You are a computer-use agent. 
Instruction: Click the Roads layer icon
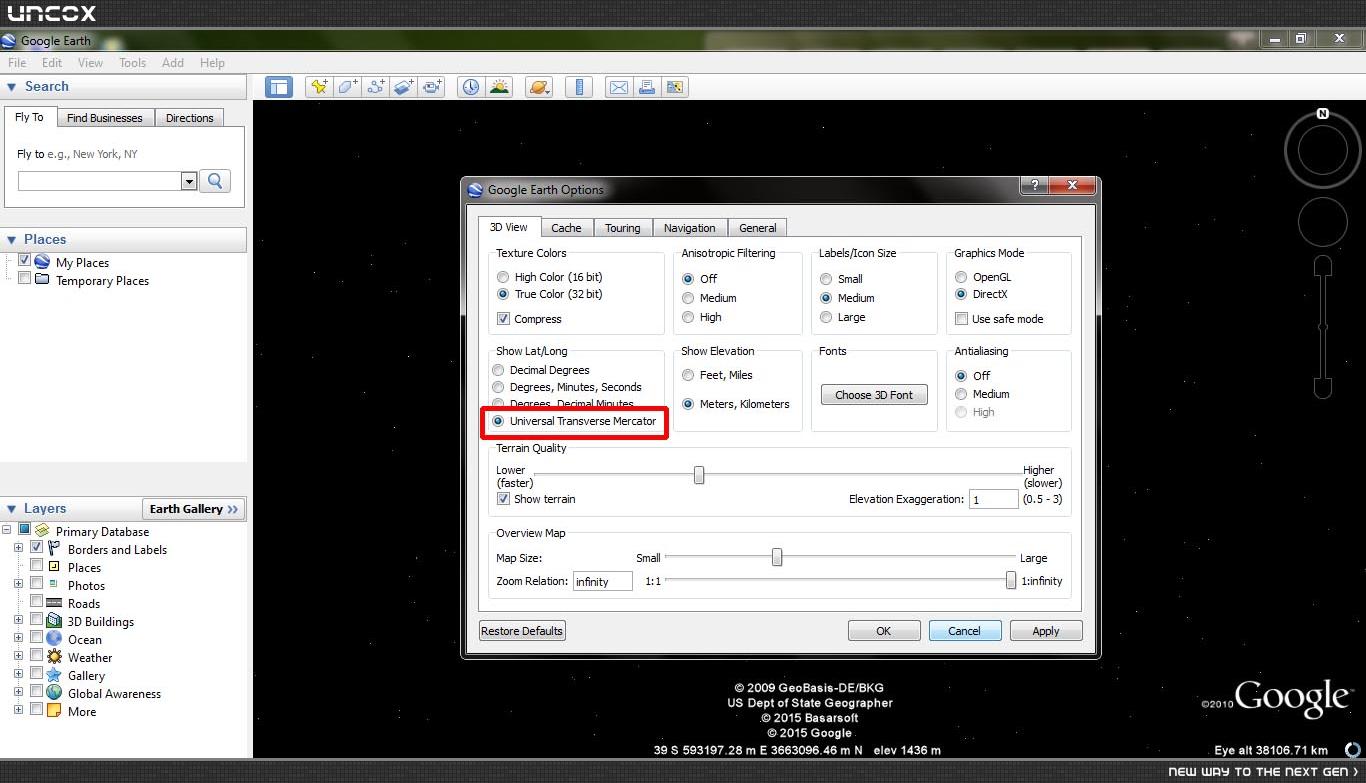[54, 603]
